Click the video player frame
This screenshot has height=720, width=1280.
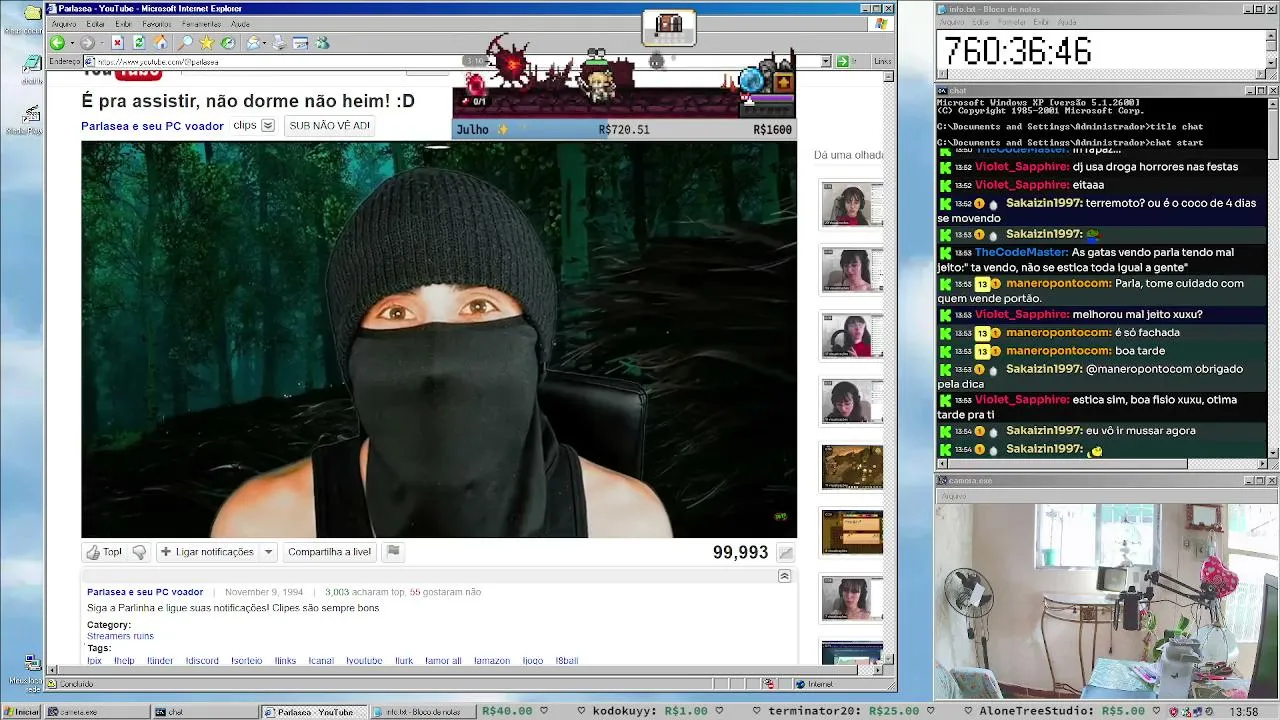439,339
